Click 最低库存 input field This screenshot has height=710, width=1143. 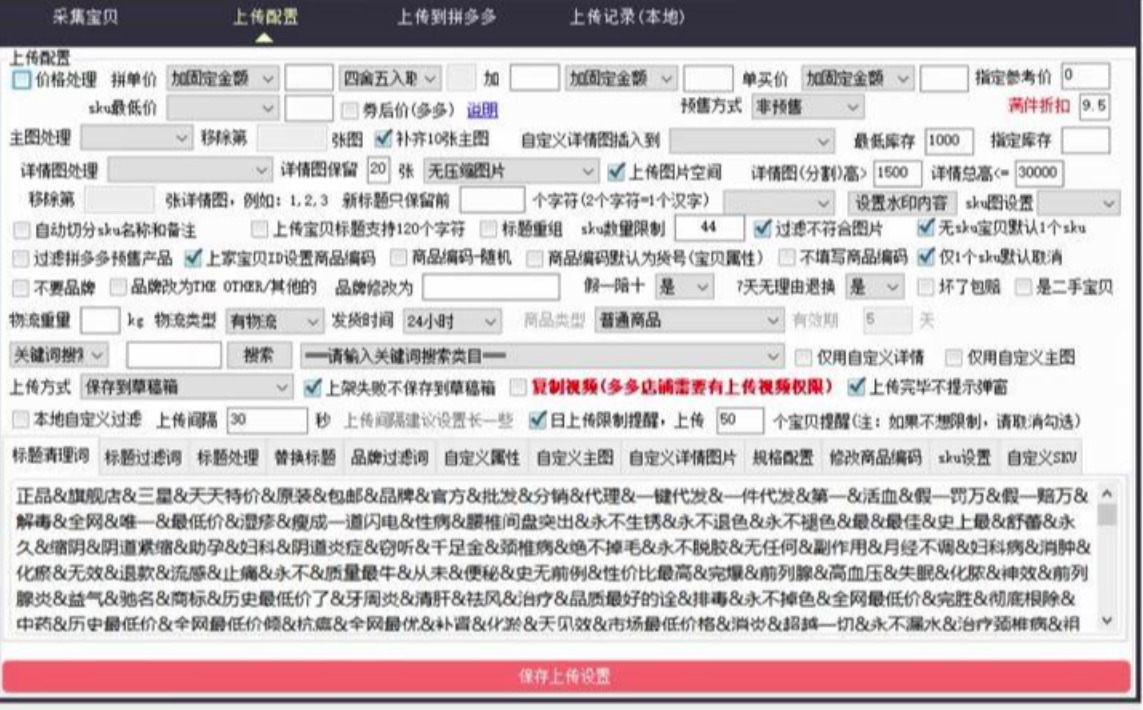point(948,141)
